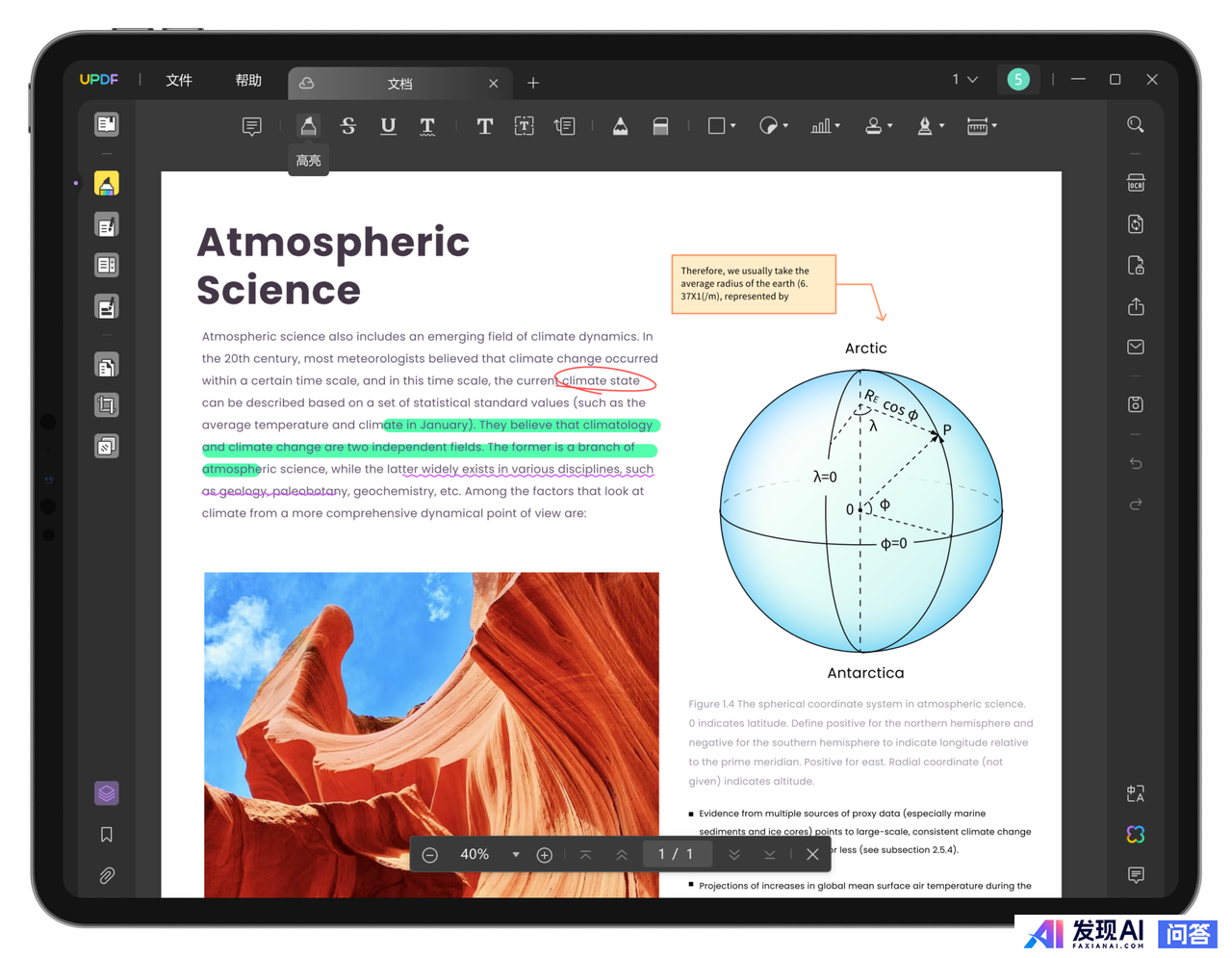This screenshot has height=958, width=1232.
Task: Open the comments list panel
Action: (1136, 875)
